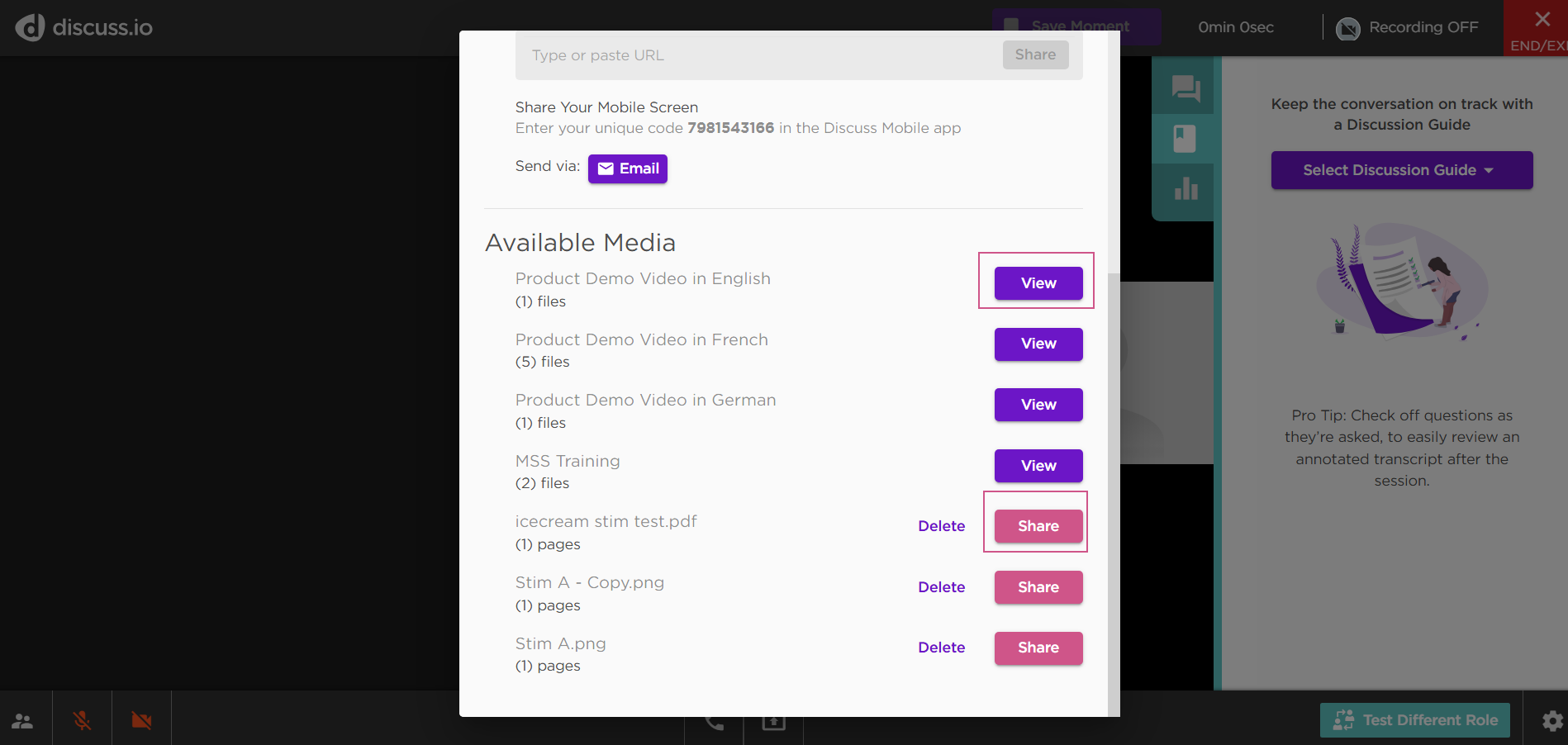Open the settings gear icon
Image resolution: width=1568 pixels, height=745 pixels.
[1552, 721]
